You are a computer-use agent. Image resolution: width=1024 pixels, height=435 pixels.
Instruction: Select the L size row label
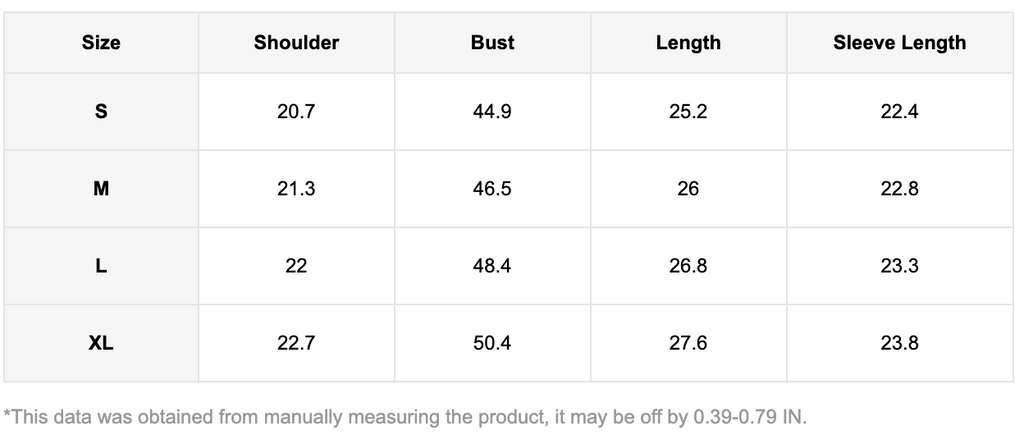pyautogui.click(x=101, y=266)
